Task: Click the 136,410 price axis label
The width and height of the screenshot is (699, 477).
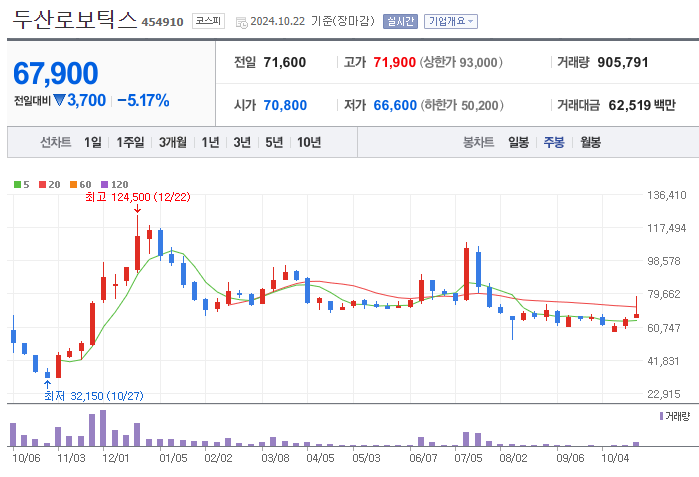Action: coord(667,195)
